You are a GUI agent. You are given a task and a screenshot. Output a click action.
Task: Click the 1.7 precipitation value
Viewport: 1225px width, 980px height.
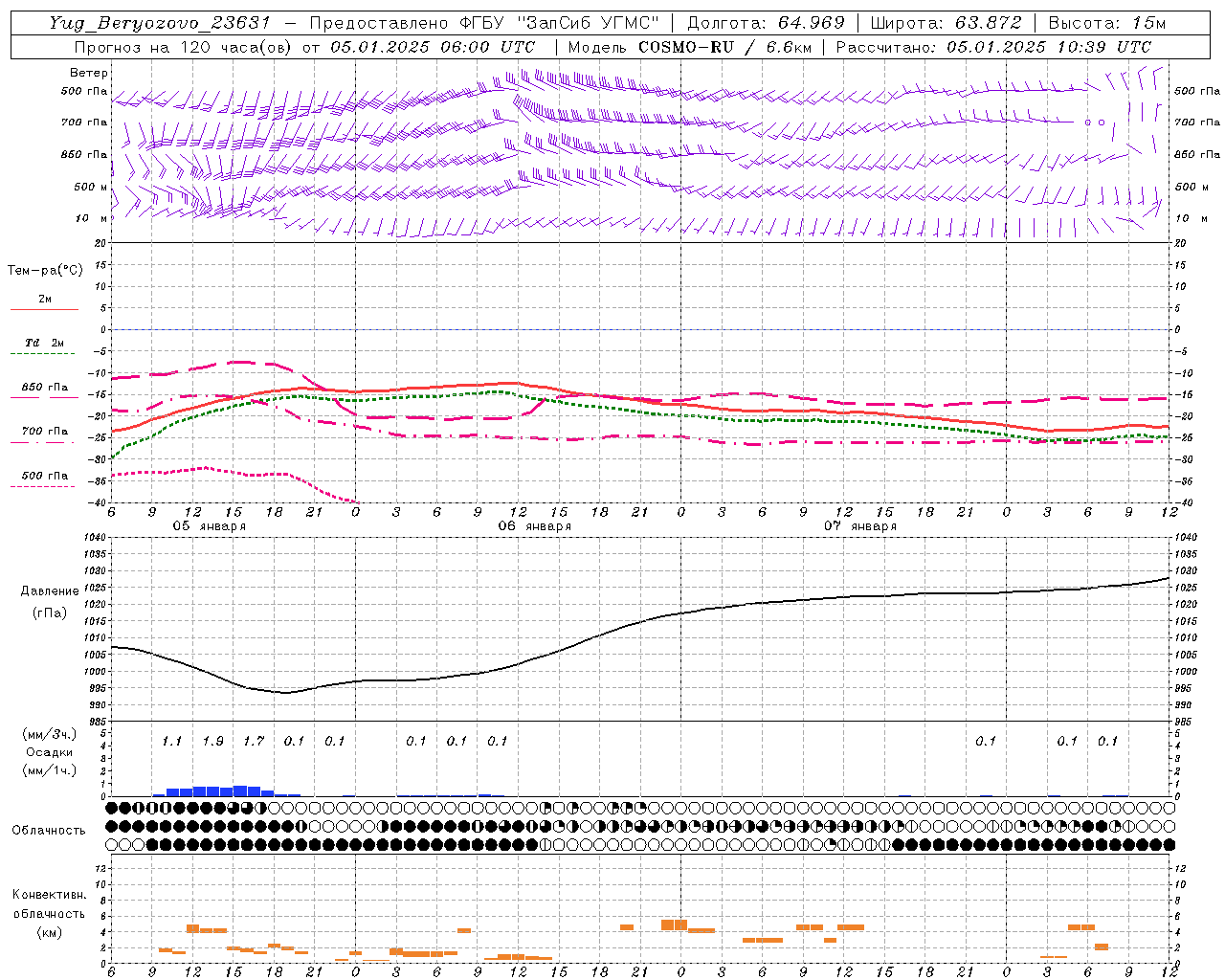254,742
